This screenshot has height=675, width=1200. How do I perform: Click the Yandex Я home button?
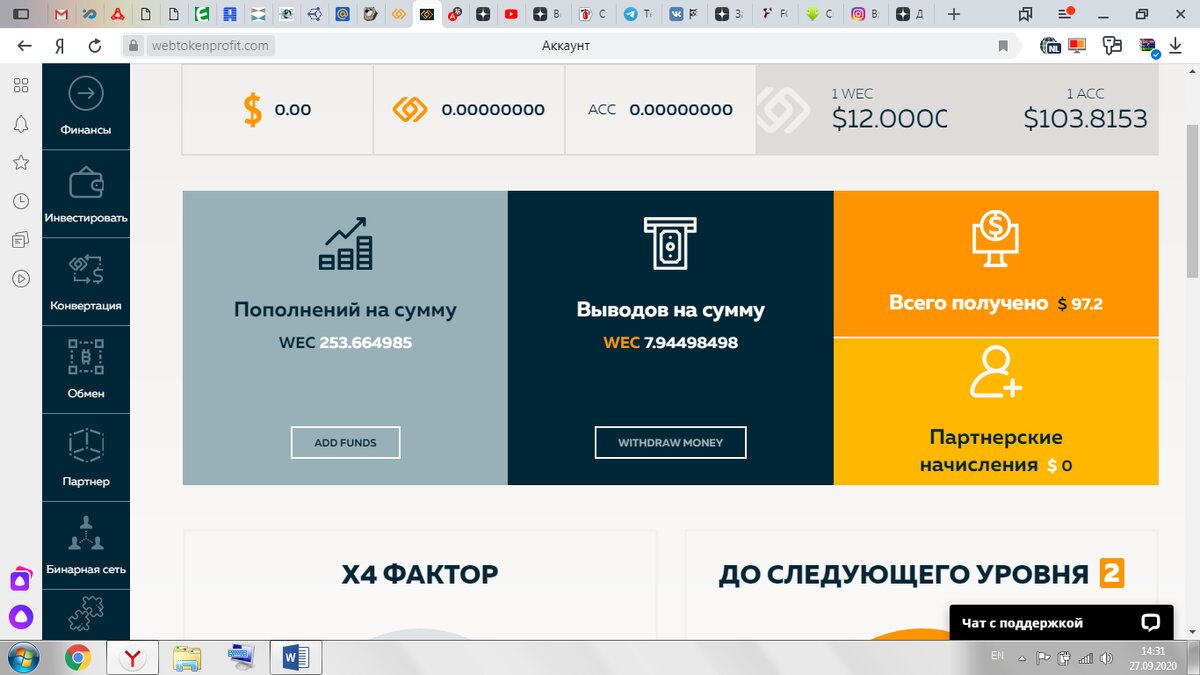click(x=60, y=45)
